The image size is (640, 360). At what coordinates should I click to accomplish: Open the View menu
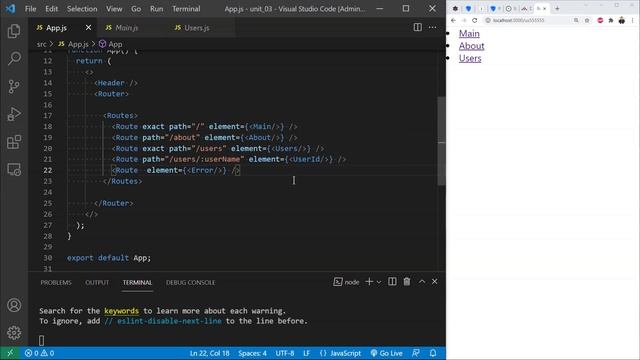click(x=114, y=9)
